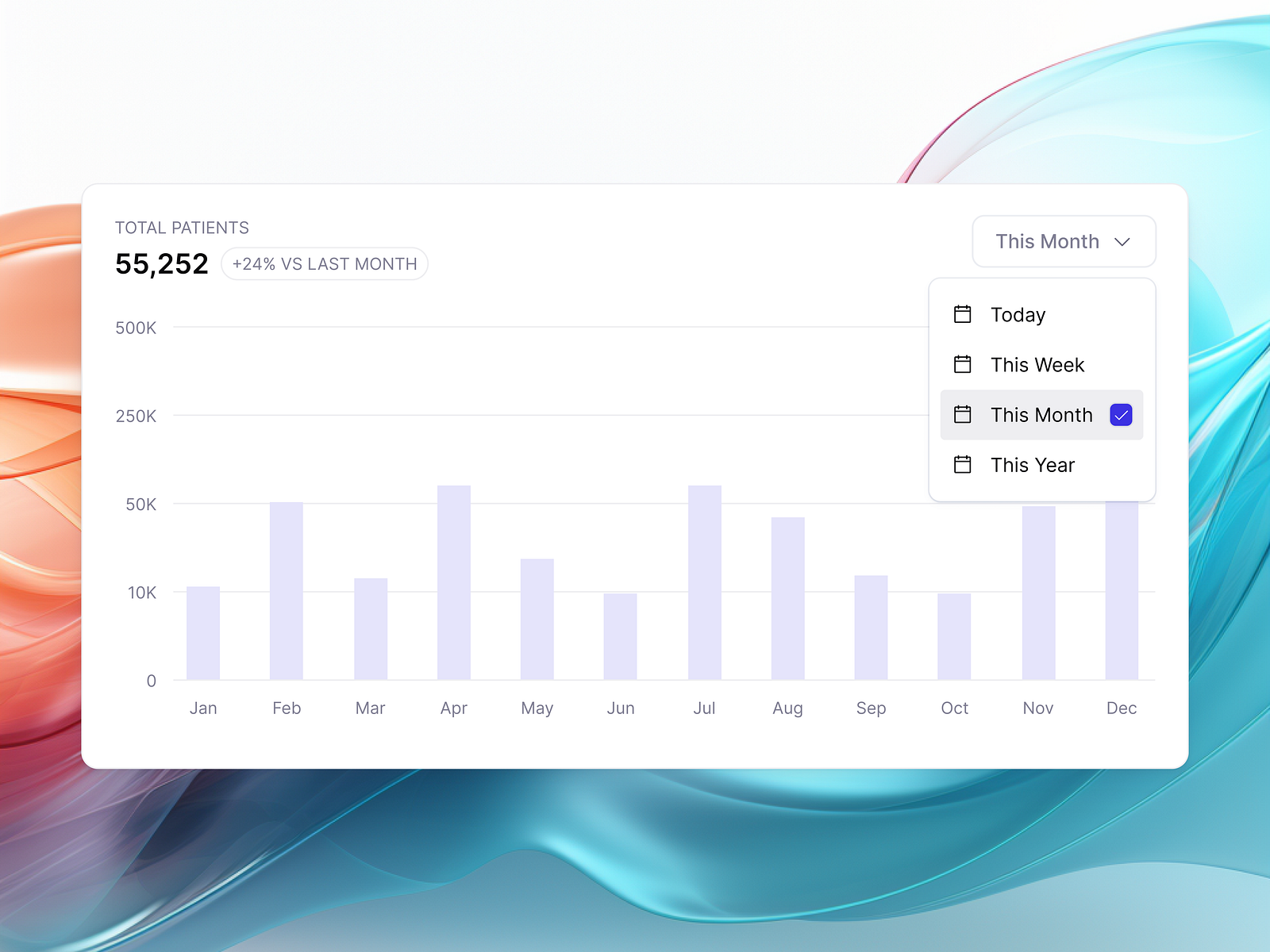Screen dimensions: 1270x952
Task: Select the Jul bar in the chart
Action: [705, 582]
